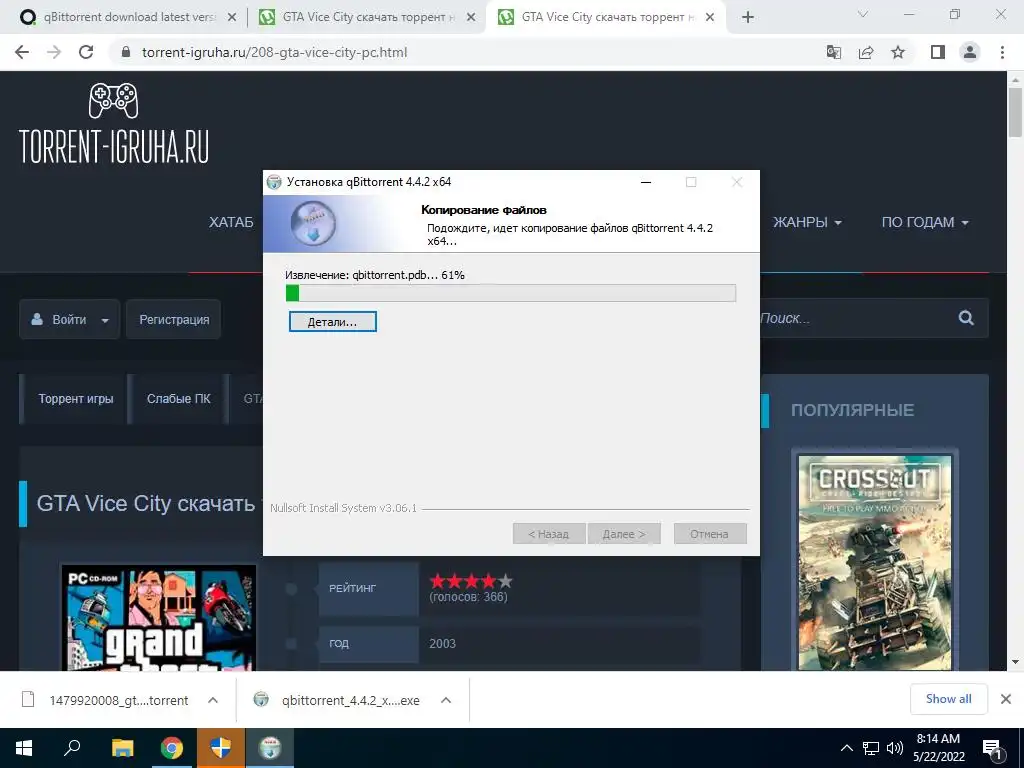Open Windows taskbar search
The image size is (1024, 768).
72,748
